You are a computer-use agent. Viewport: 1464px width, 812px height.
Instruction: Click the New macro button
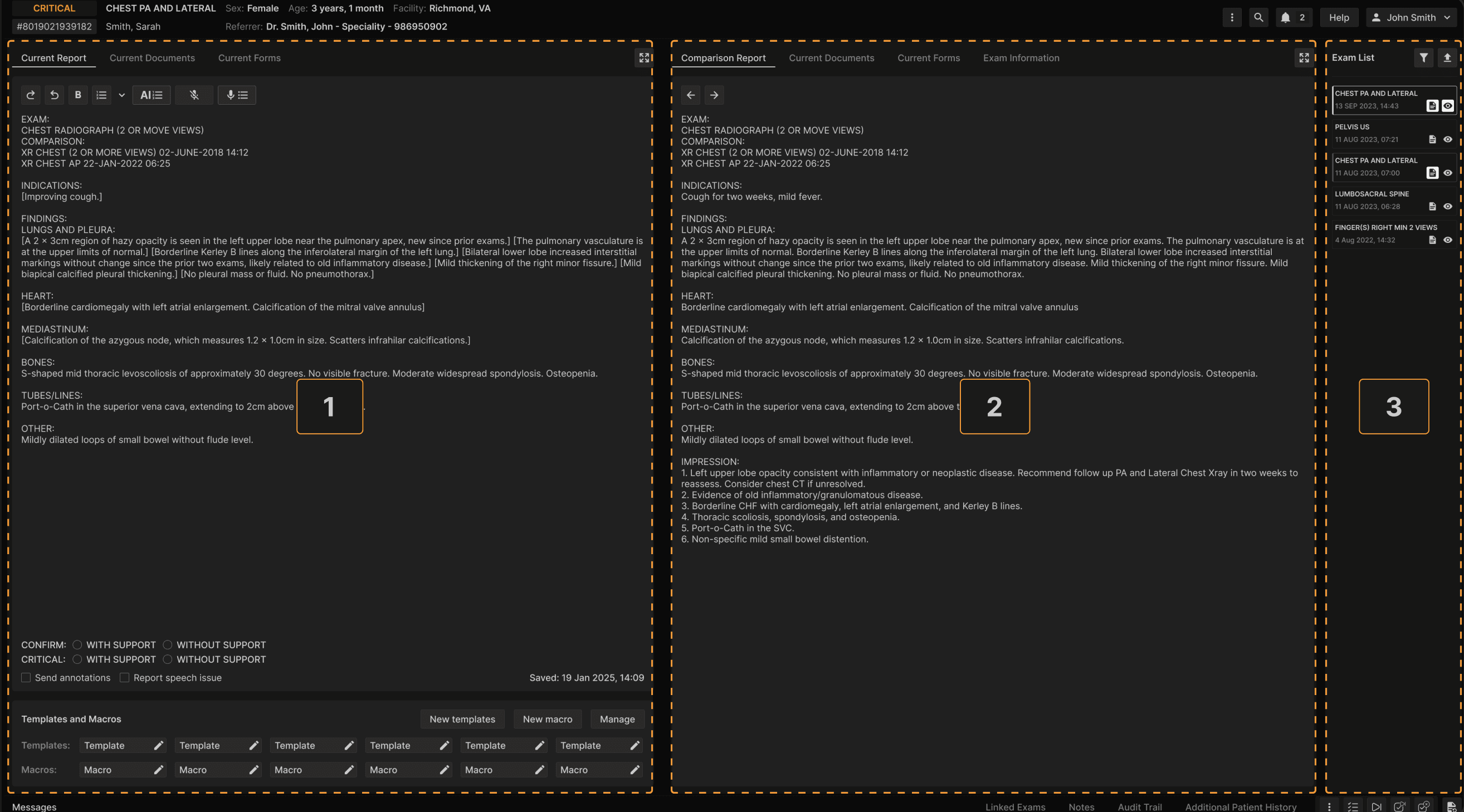point(546,719)
